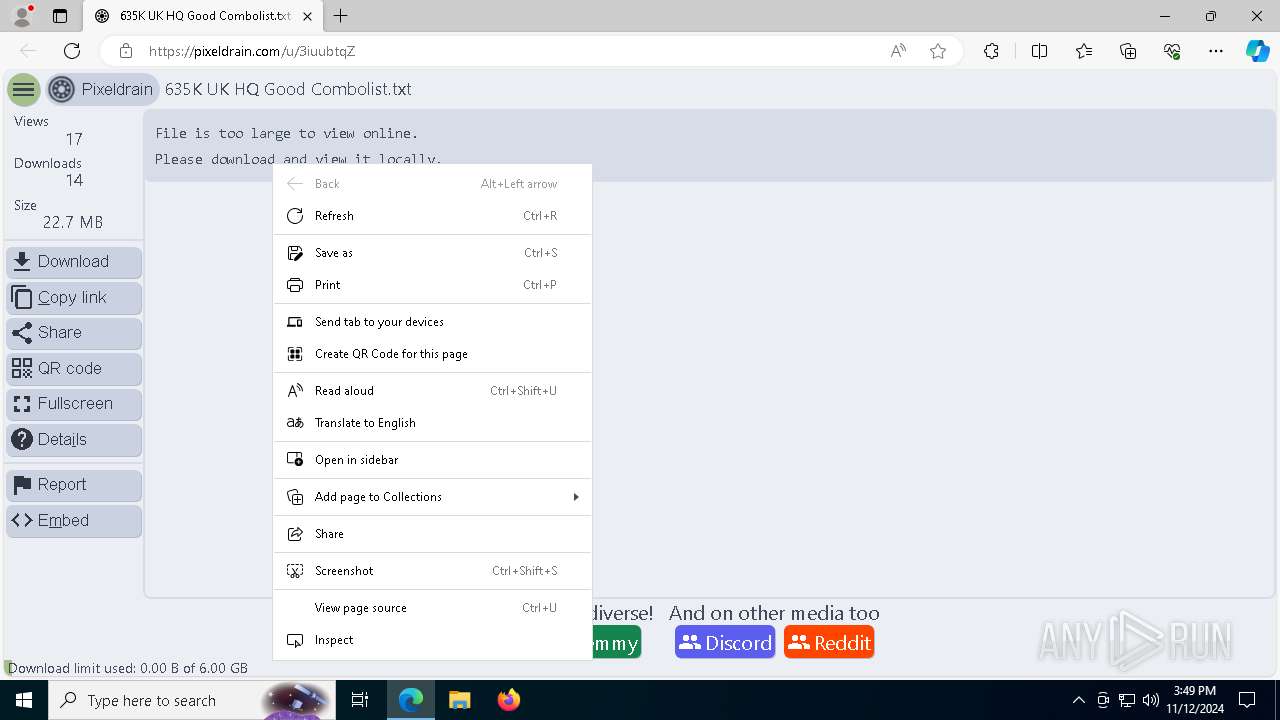
Task: Open Browser essentials heart icon
Action: [x=1172, y=51]
